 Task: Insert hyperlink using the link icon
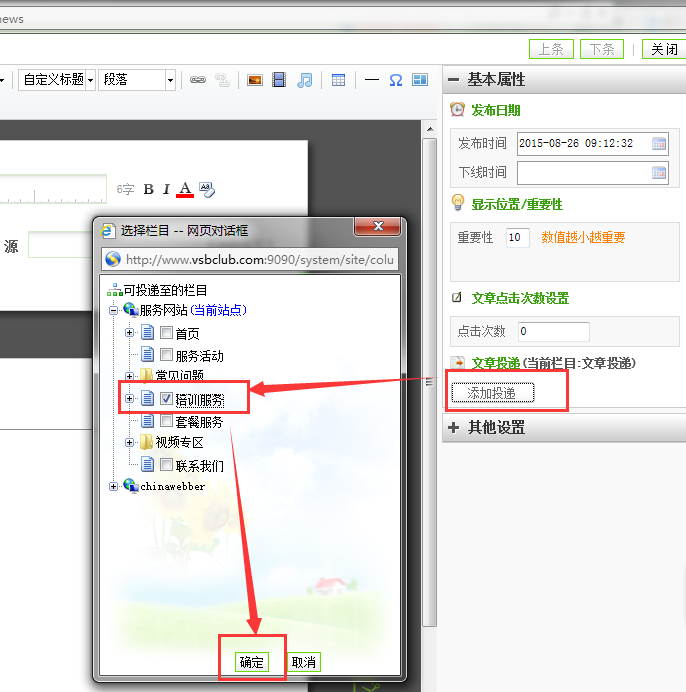pyautogui.click(x=198, y=80)
